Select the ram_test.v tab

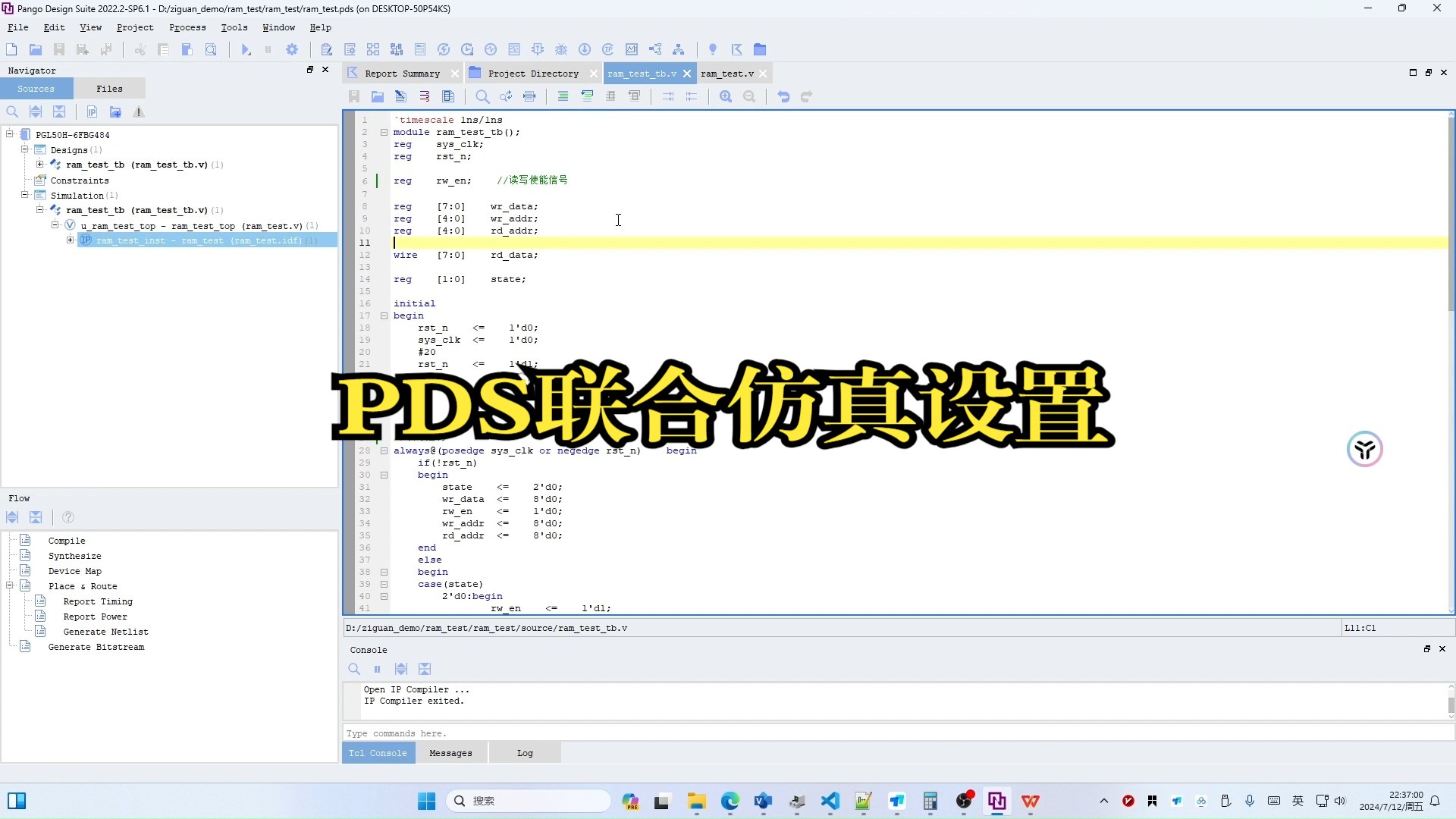point(724,73)
